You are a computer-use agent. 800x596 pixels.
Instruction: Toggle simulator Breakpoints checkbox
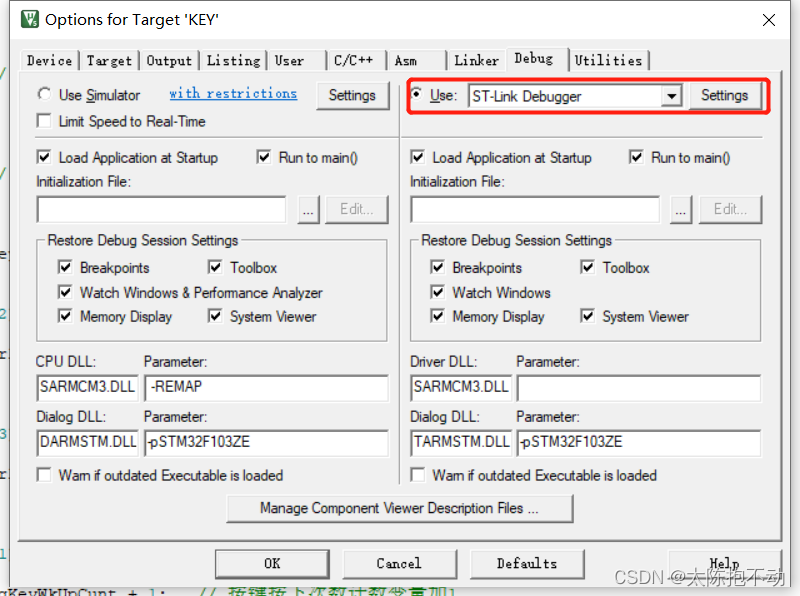coord(65,267)
